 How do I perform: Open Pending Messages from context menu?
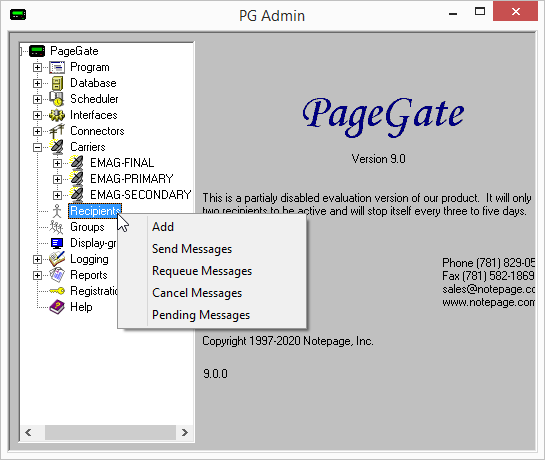(212, 315)
